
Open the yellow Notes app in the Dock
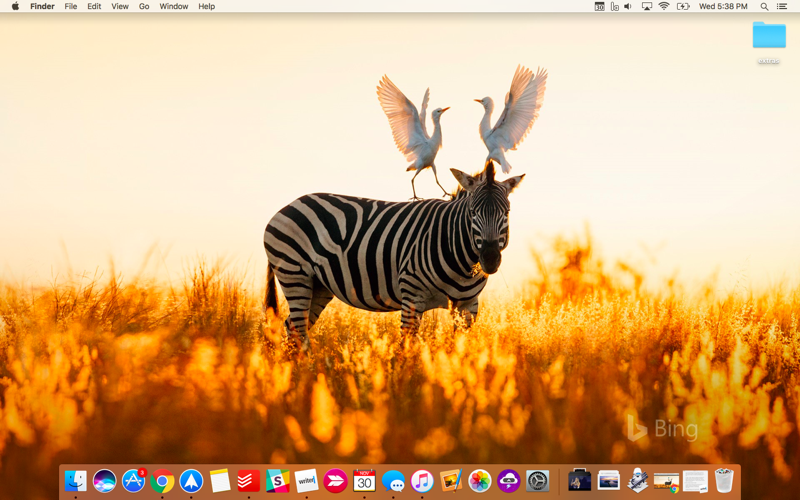pos(220,481)
